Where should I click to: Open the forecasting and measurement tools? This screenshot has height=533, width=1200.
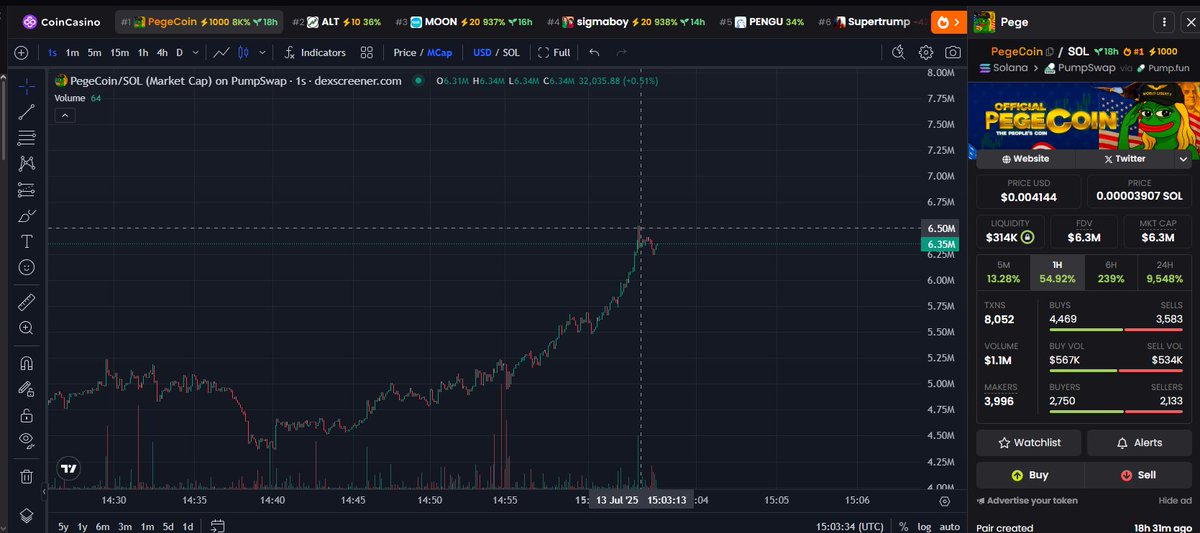[27, 189]
